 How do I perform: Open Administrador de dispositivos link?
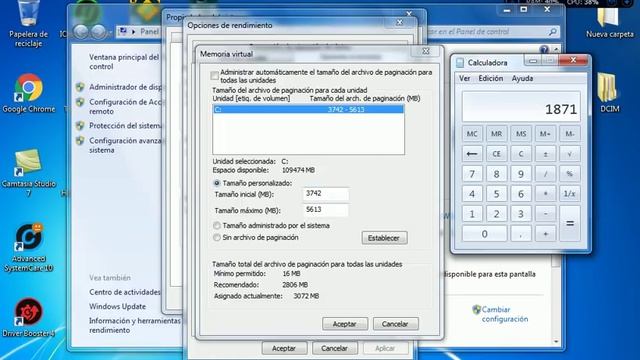click(x=125, y=87)
